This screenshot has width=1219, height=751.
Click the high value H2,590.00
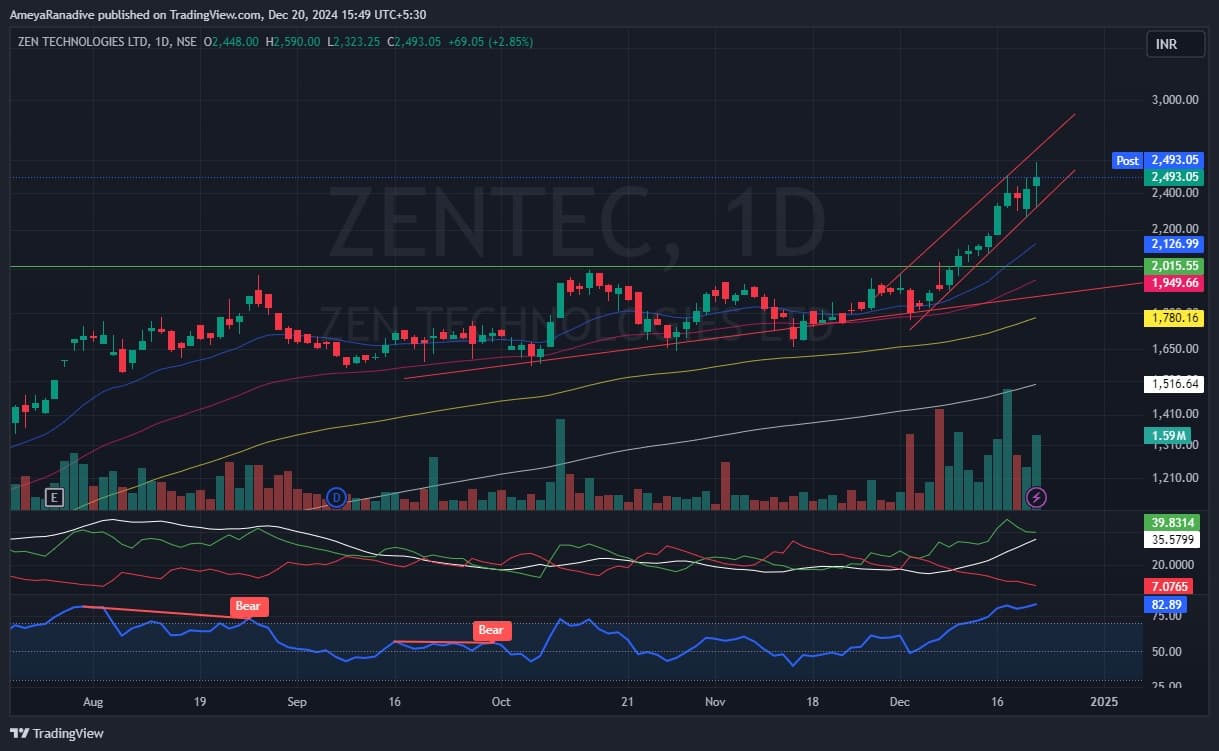point(293,42)
